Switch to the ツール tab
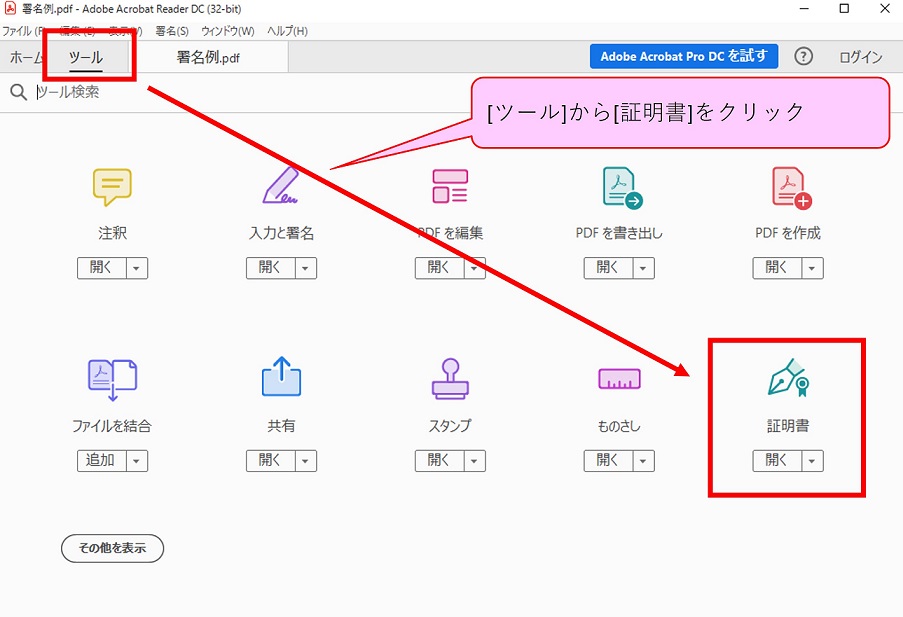903x617 pixels. [86, 58]
